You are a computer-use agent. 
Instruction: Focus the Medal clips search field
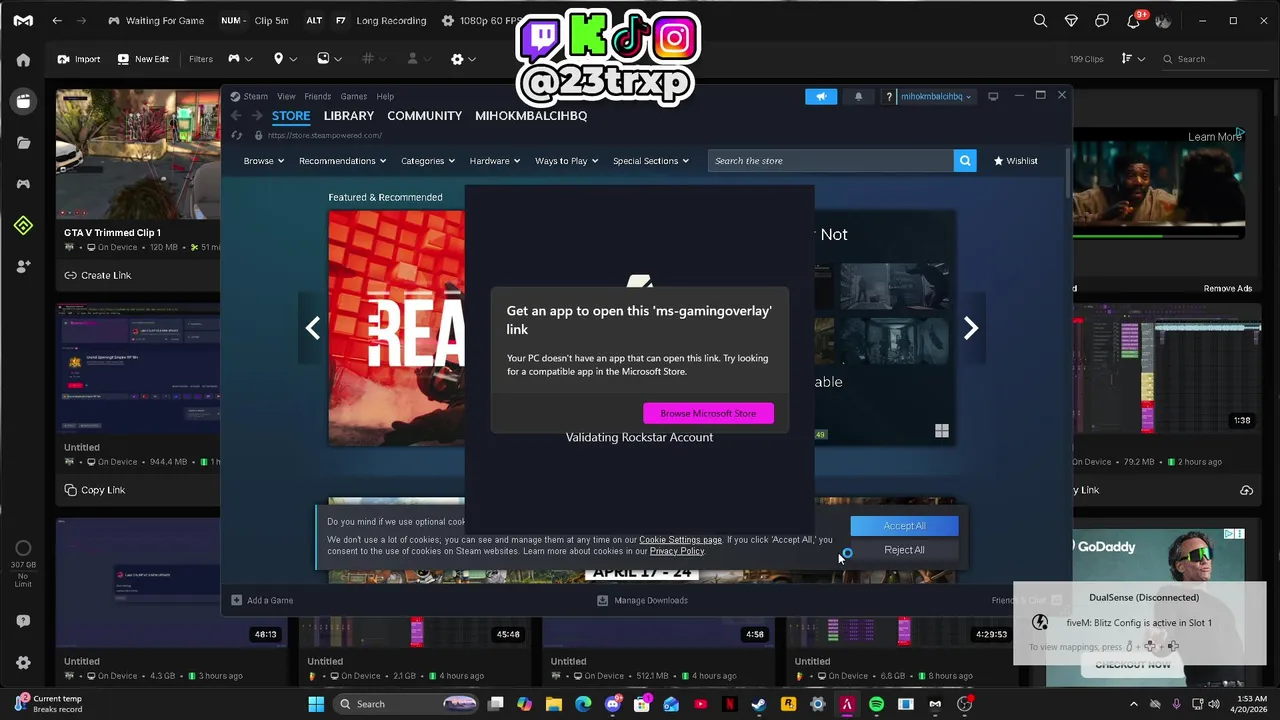(x=1213, y=59)
